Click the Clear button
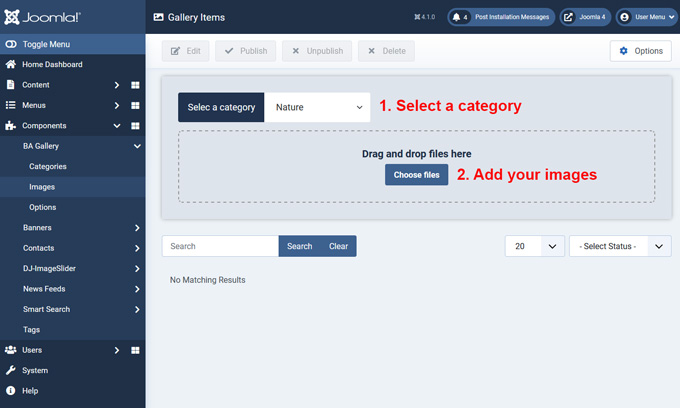The width and height of the screenshot is (680, 408). pos(339,246)
